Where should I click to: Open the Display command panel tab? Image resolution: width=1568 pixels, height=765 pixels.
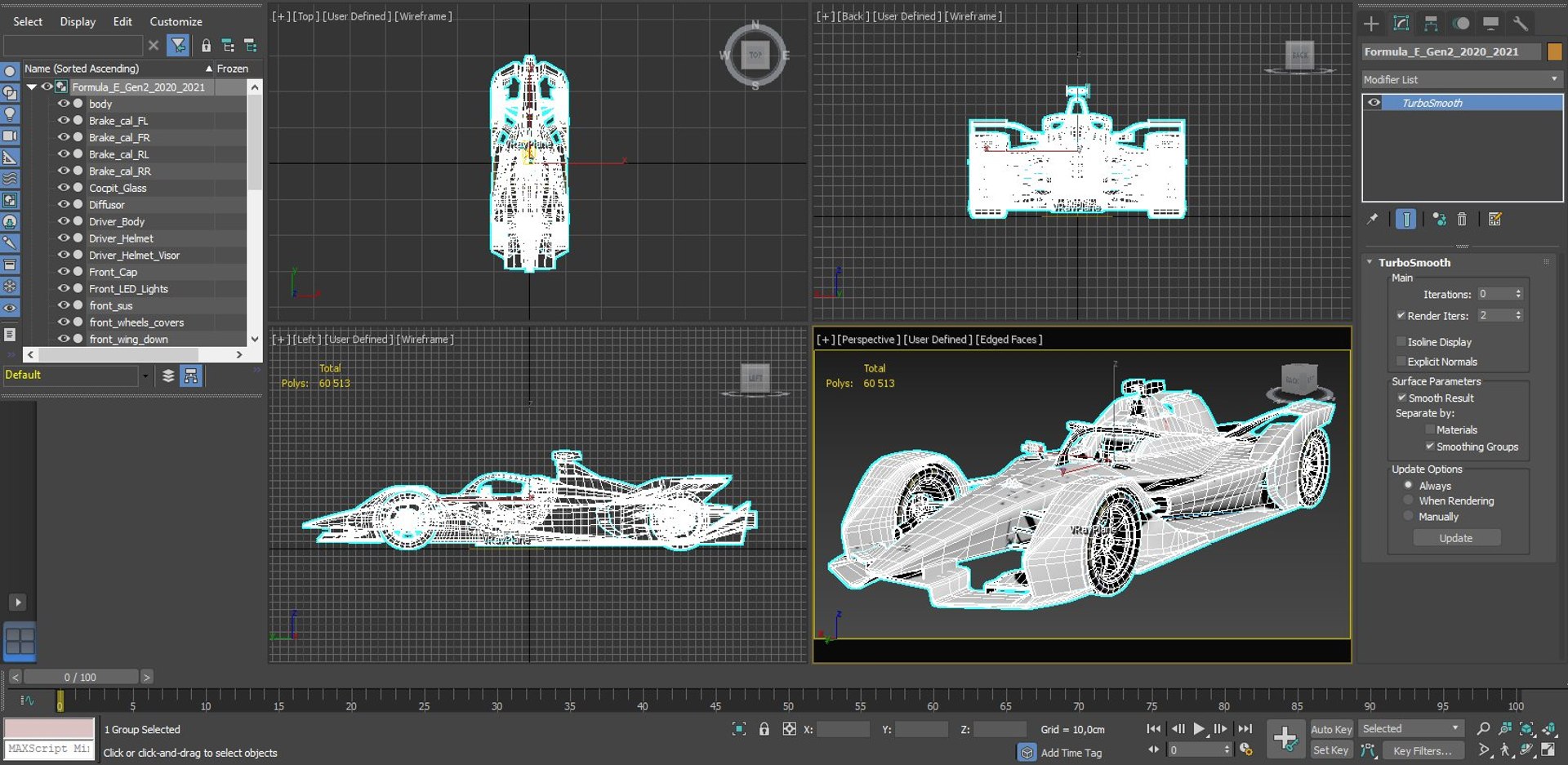click(1490, 24)
